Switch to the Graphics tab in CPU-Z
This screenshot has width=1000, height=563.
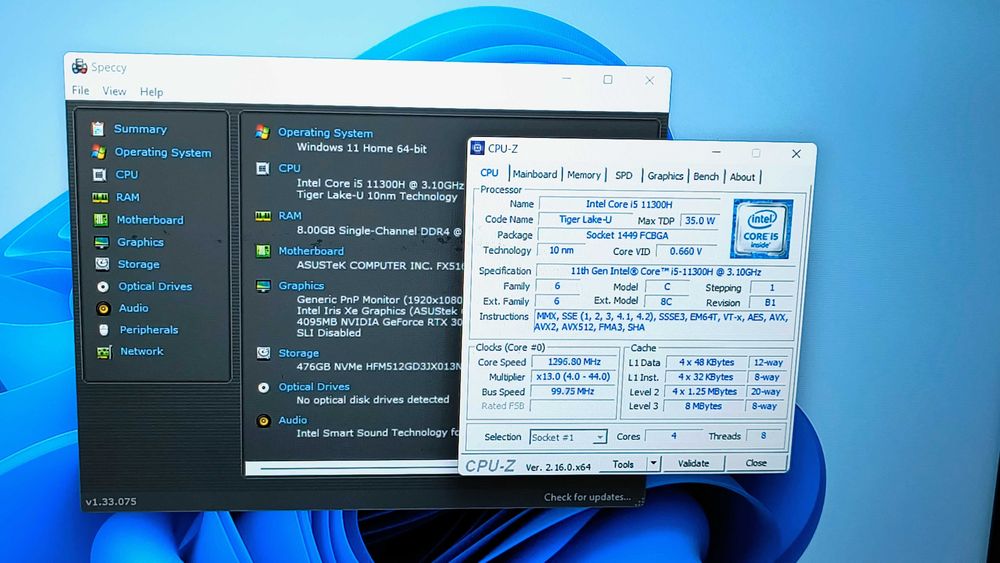(665, 176)
